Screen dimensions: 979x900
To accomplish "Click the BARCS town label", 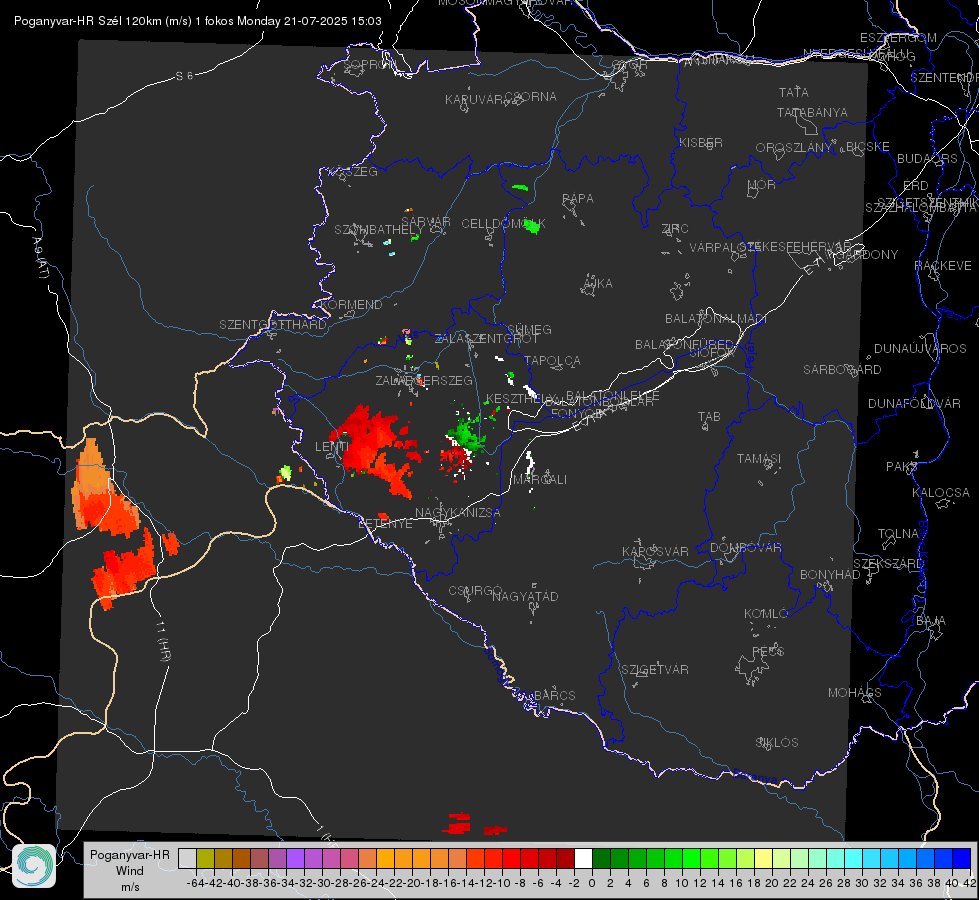I will (x=554, y=695).
